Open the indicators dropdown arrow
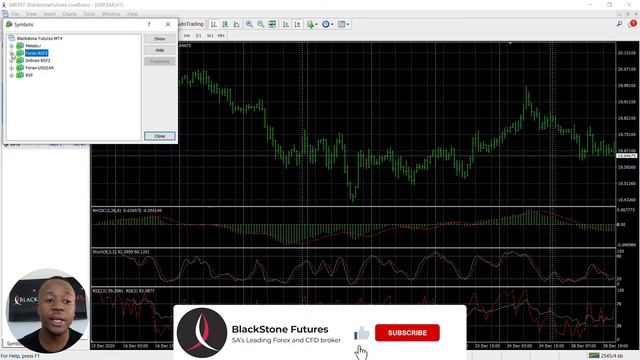Image resolution: width=640 pixels, height=360 pixels. click(316, 24)
